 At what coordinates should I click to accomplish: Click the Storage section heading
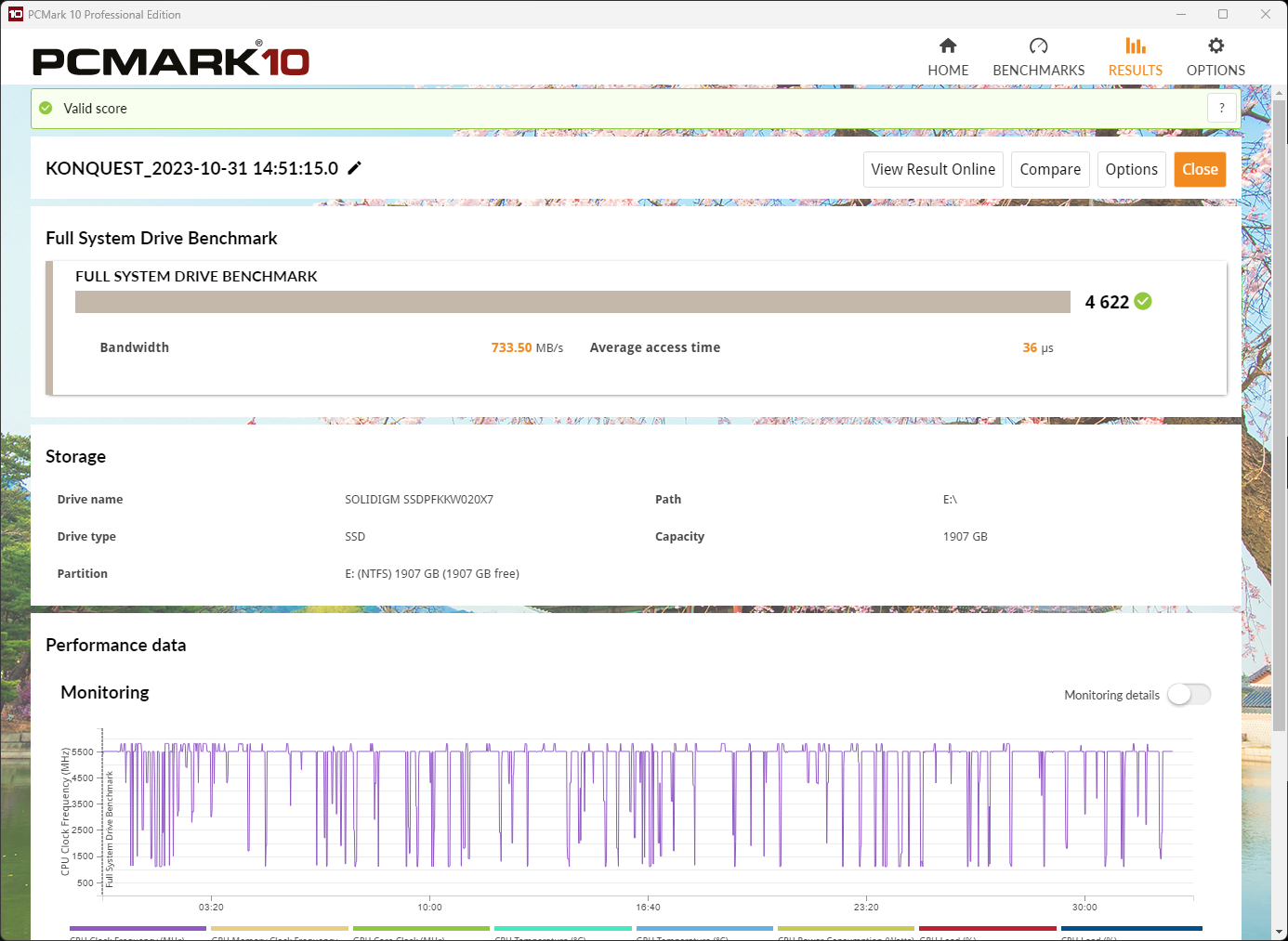pos(75,456)
